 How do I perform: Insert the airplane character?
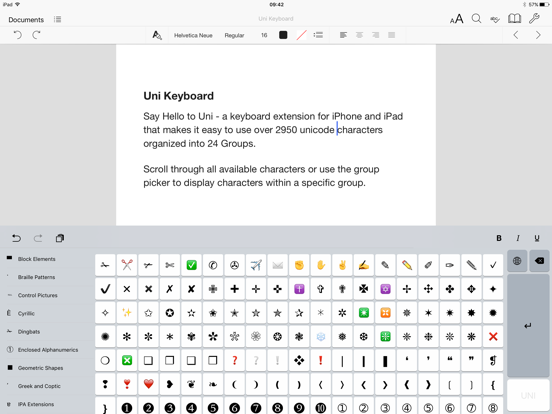[x=256, y=265]
